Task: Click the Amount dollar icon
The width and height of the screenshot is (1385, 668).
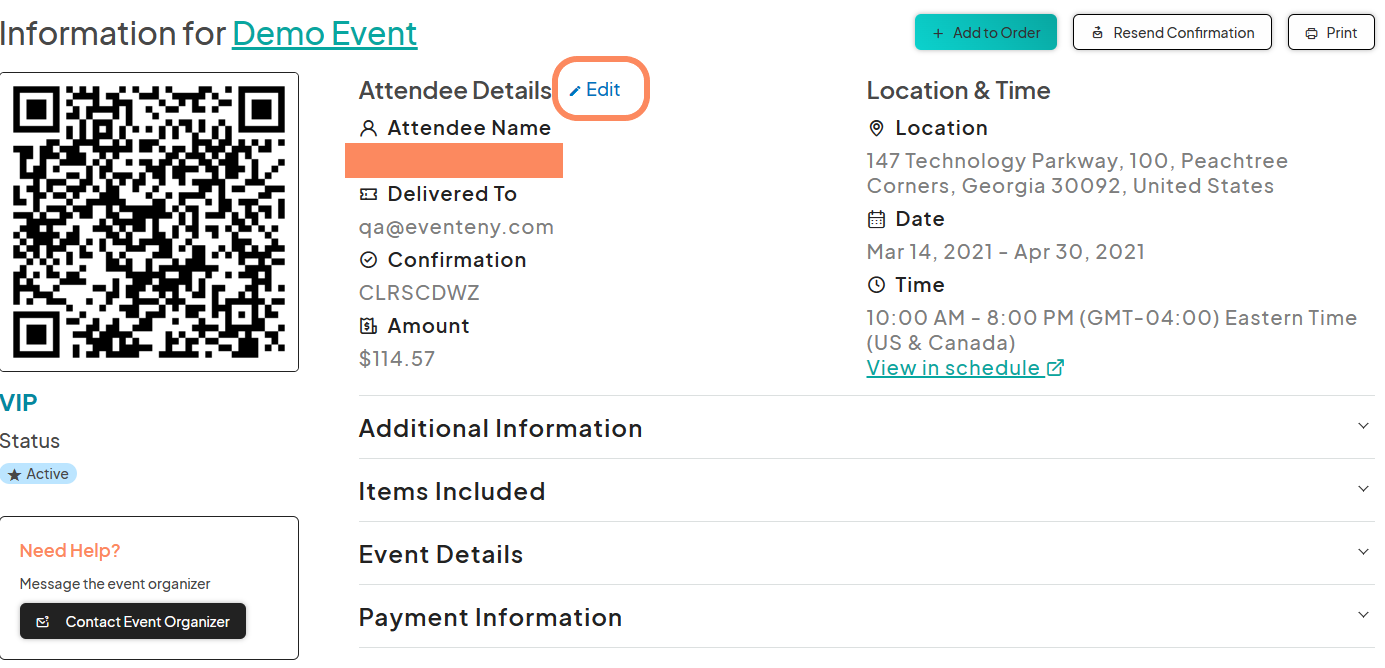Action: [x=368, y=326]
